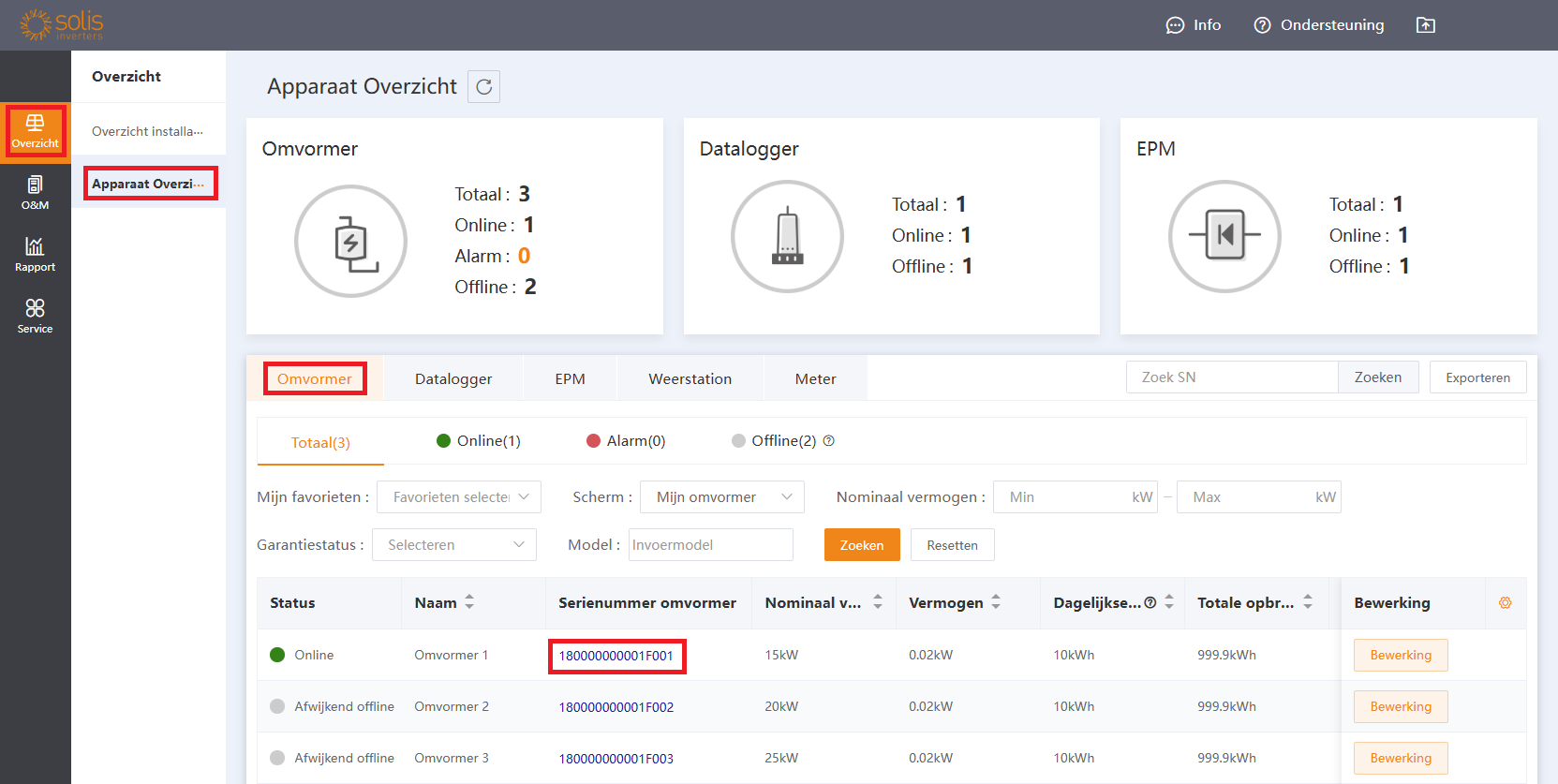Open the Rapport sidebar section
The image size is (1558, 784).
pyautogui.click(x=35, y=254)
